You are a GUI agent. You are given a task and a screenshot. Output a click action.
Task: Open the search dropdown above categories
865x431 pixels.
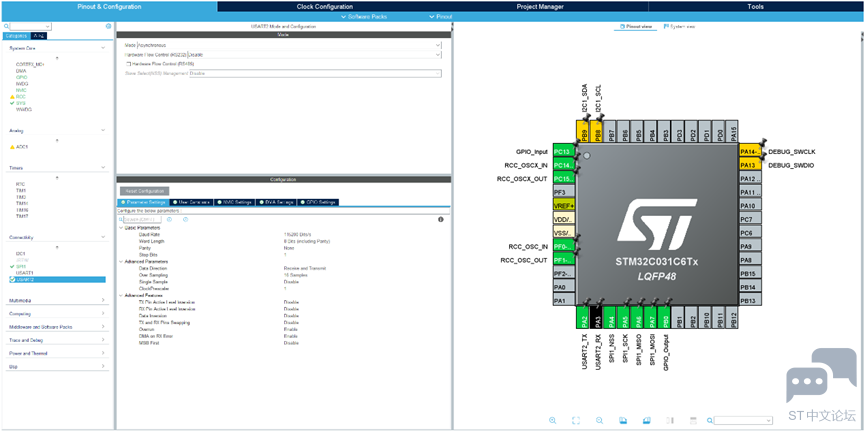point(31,26)
